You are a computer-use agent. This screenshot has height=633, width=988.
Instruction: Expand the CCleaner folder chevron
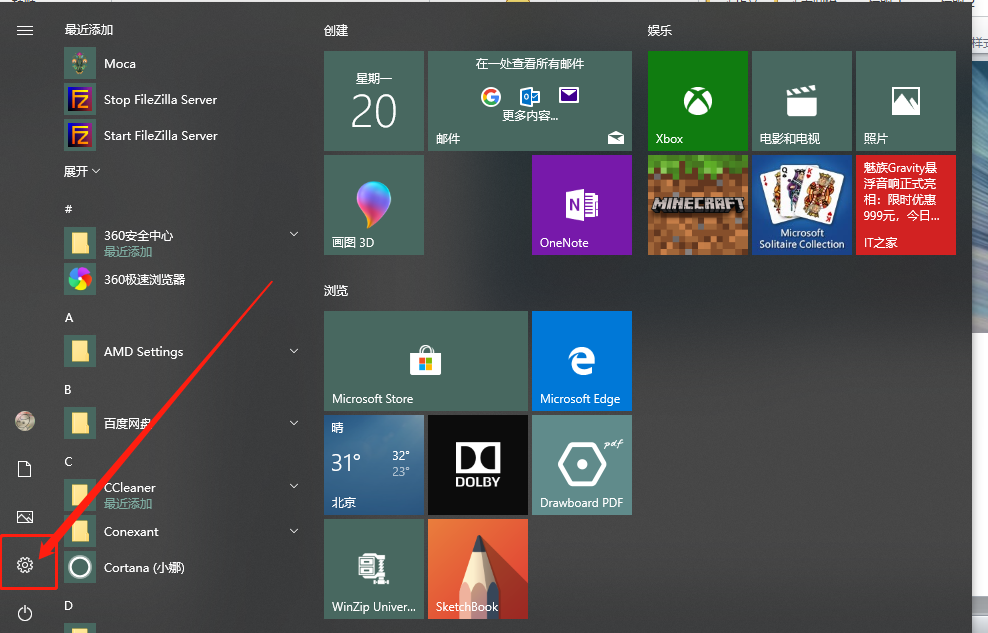294,486
